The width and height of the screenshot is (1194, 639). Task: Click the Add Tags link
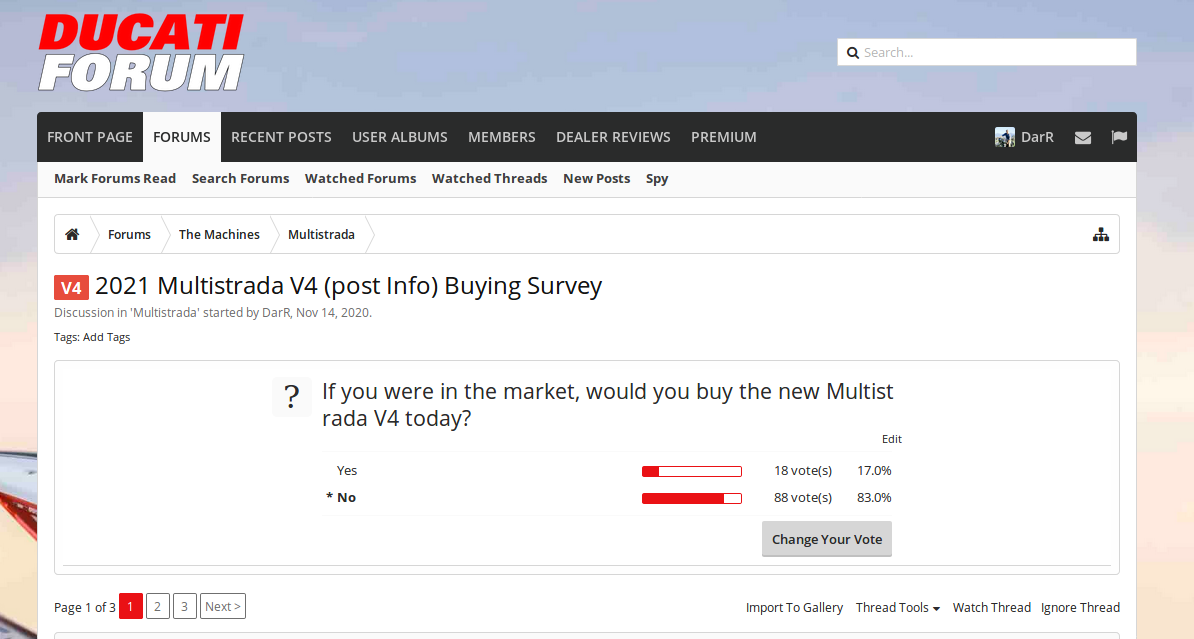click(106, 337)
